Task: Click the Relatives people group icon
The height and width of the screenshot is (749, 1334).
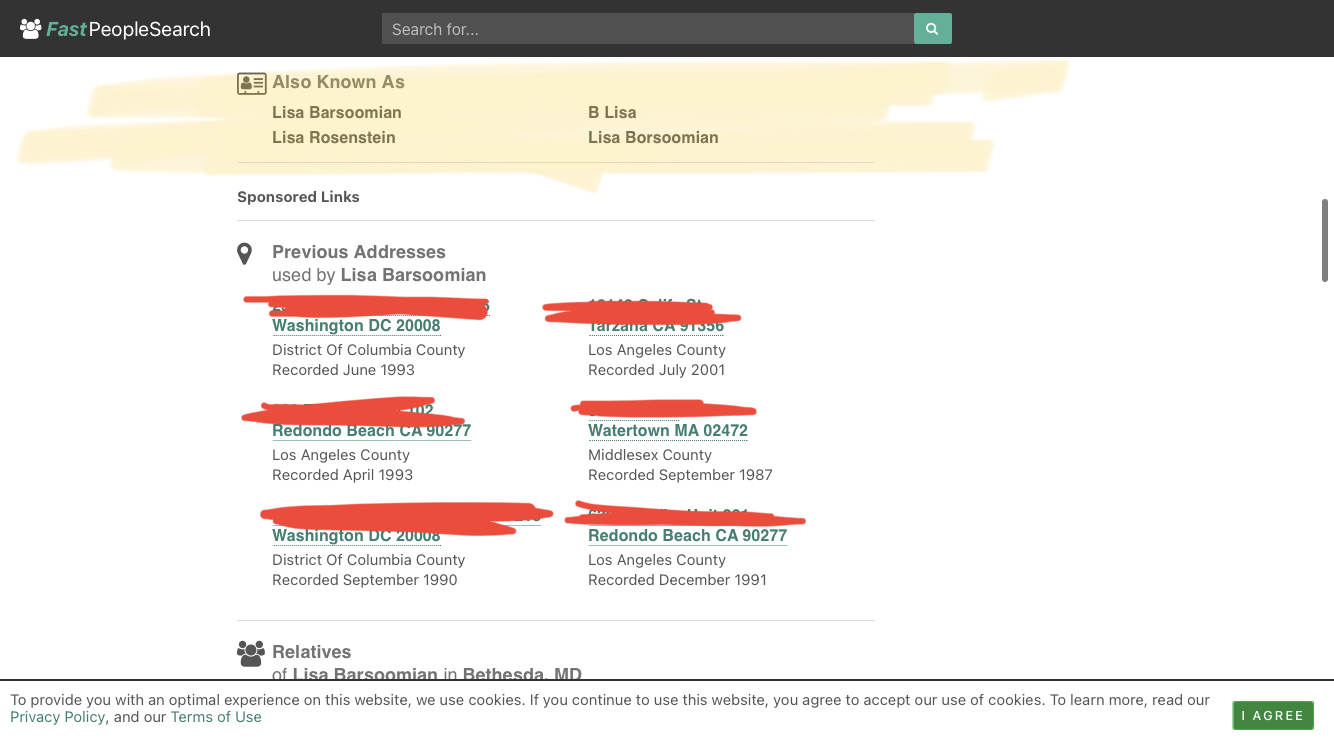Action: pos(251,653)
